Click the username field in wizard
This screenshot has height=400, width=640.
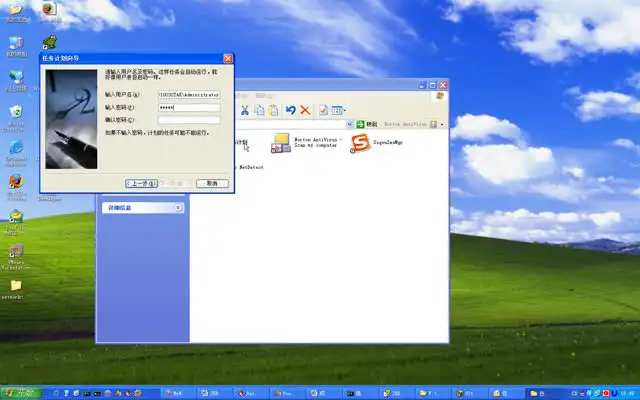188,94
